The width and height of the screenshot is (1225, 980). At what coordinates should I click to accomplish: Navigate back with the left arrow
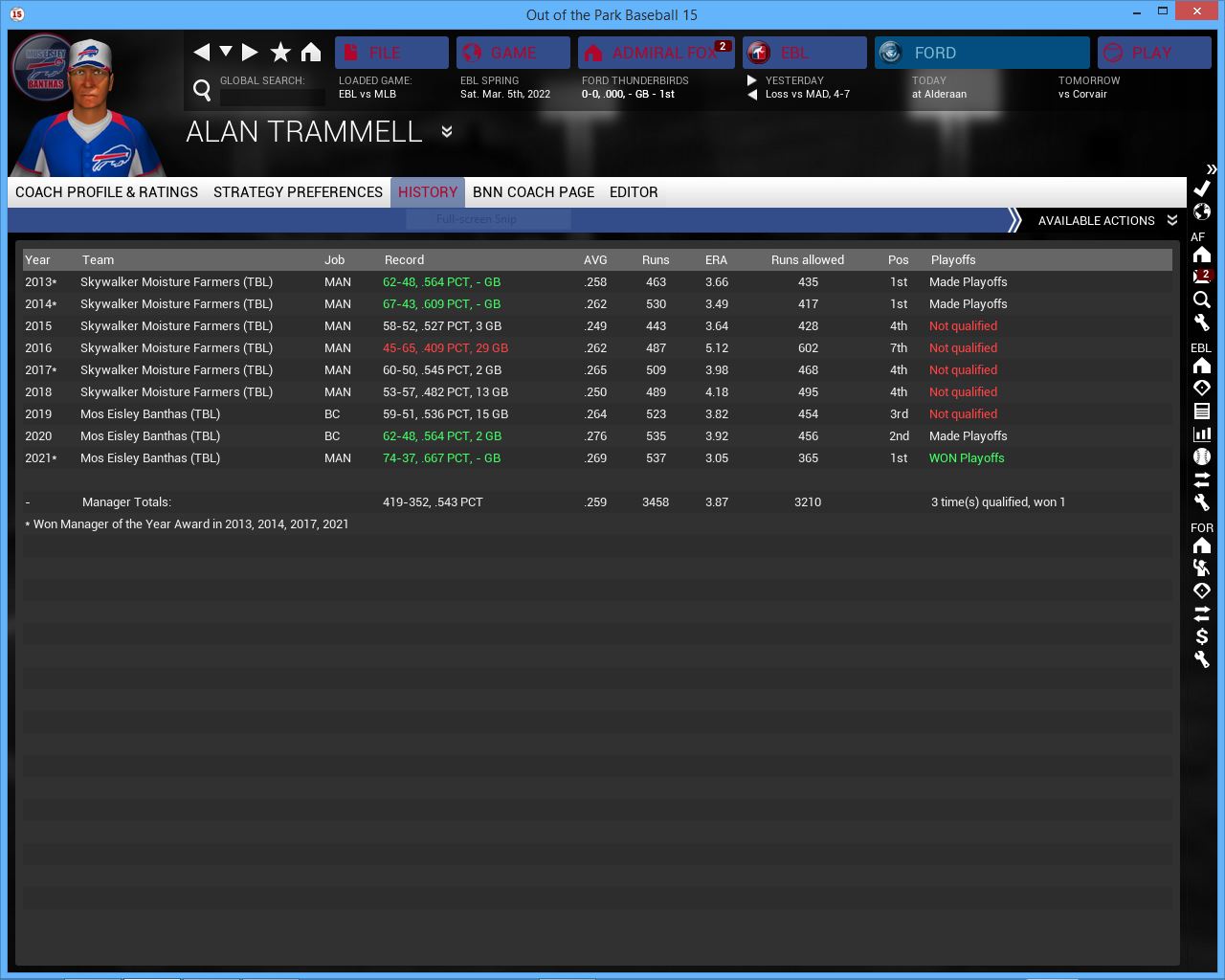[201, 53]
